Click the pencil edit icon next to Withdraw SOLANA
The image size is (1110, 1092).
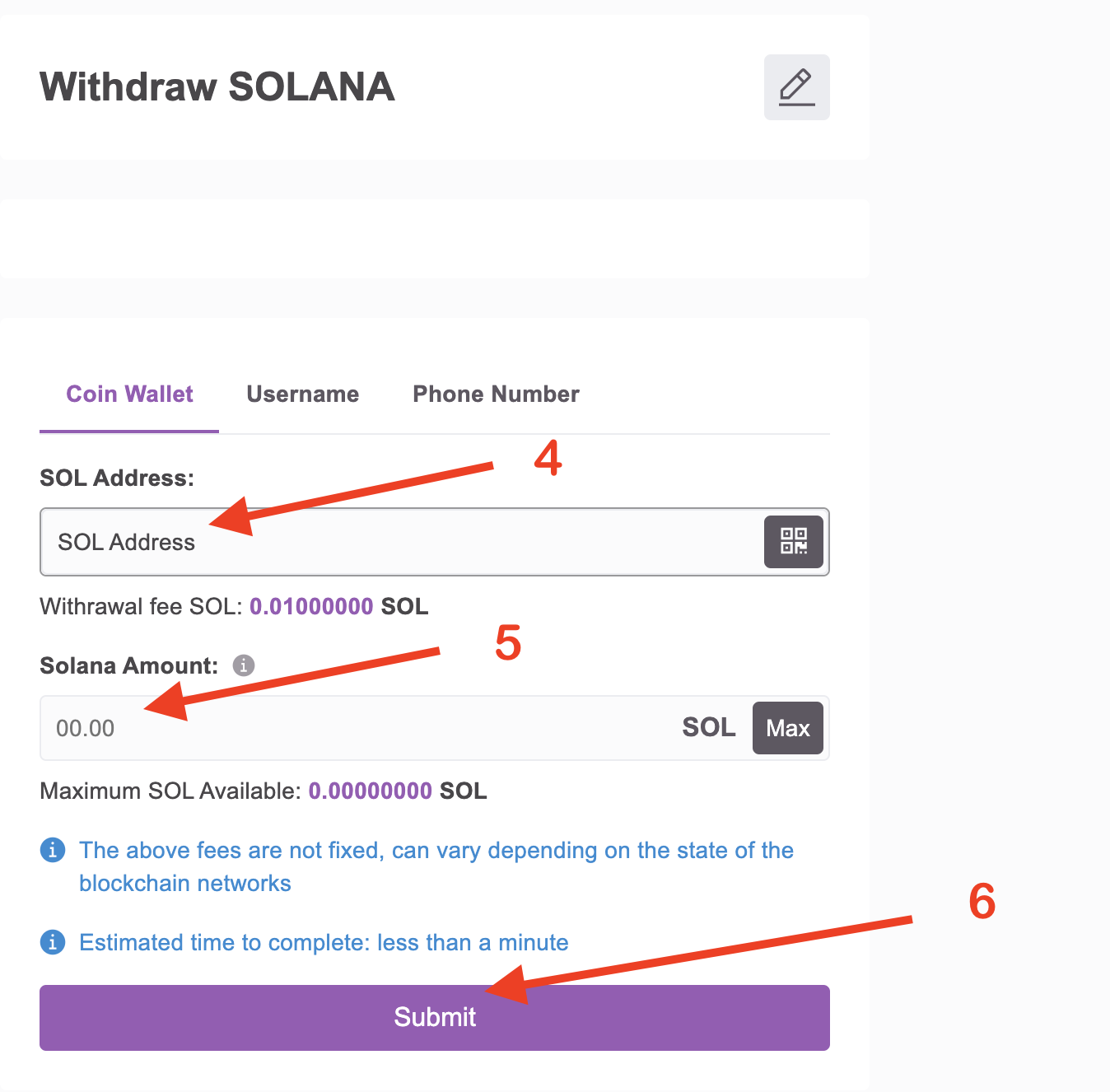click(x=795, y=86)
